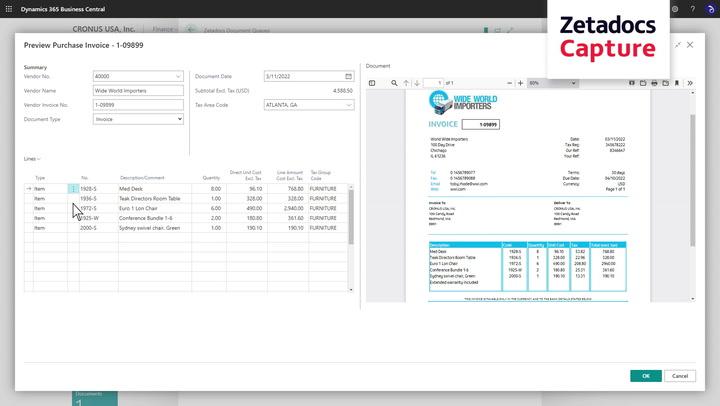Open the help question mark icon
This screenshot has width=720, height=406.
tap(692, 9)
